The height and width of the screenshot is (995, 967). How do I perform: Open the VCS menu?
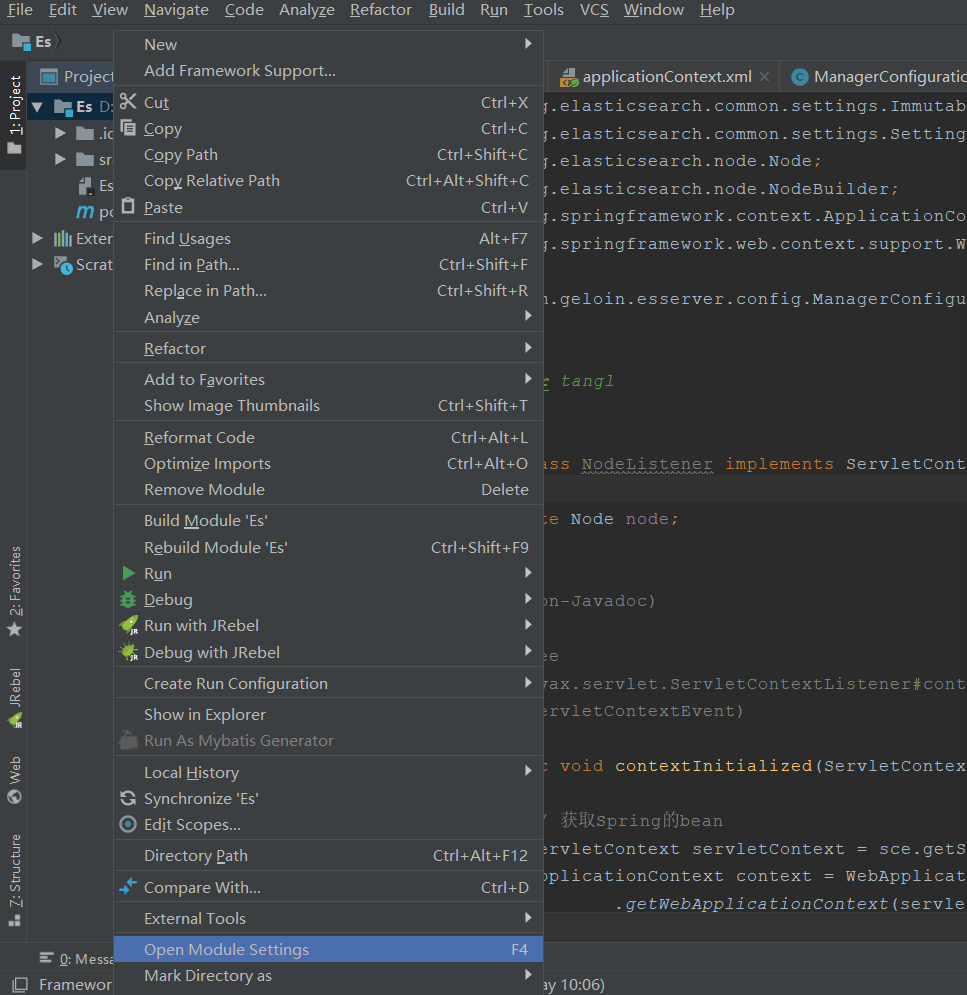point(594,10)
